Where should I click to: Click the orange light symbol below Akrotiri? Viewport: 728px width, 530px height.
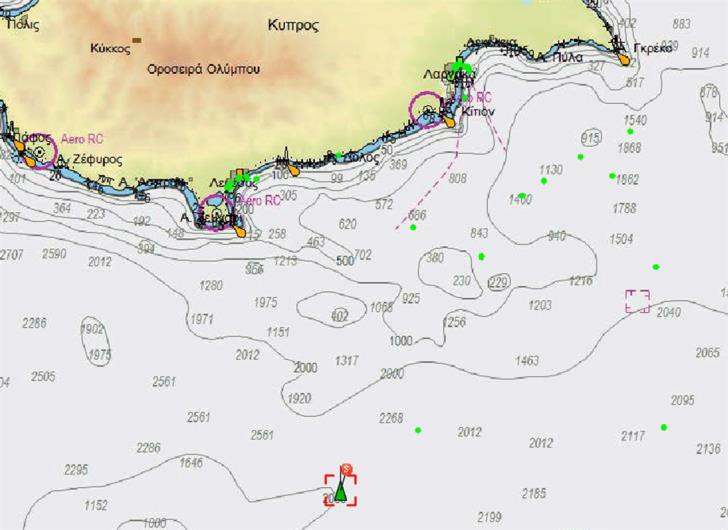coord(240,232)
